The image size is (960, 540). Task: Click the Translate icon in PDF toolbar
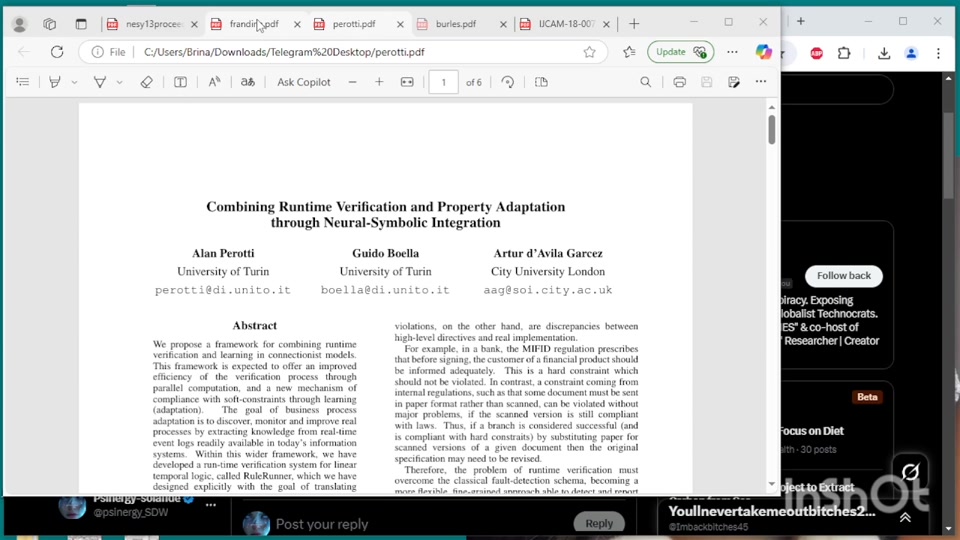pos(247,82)
